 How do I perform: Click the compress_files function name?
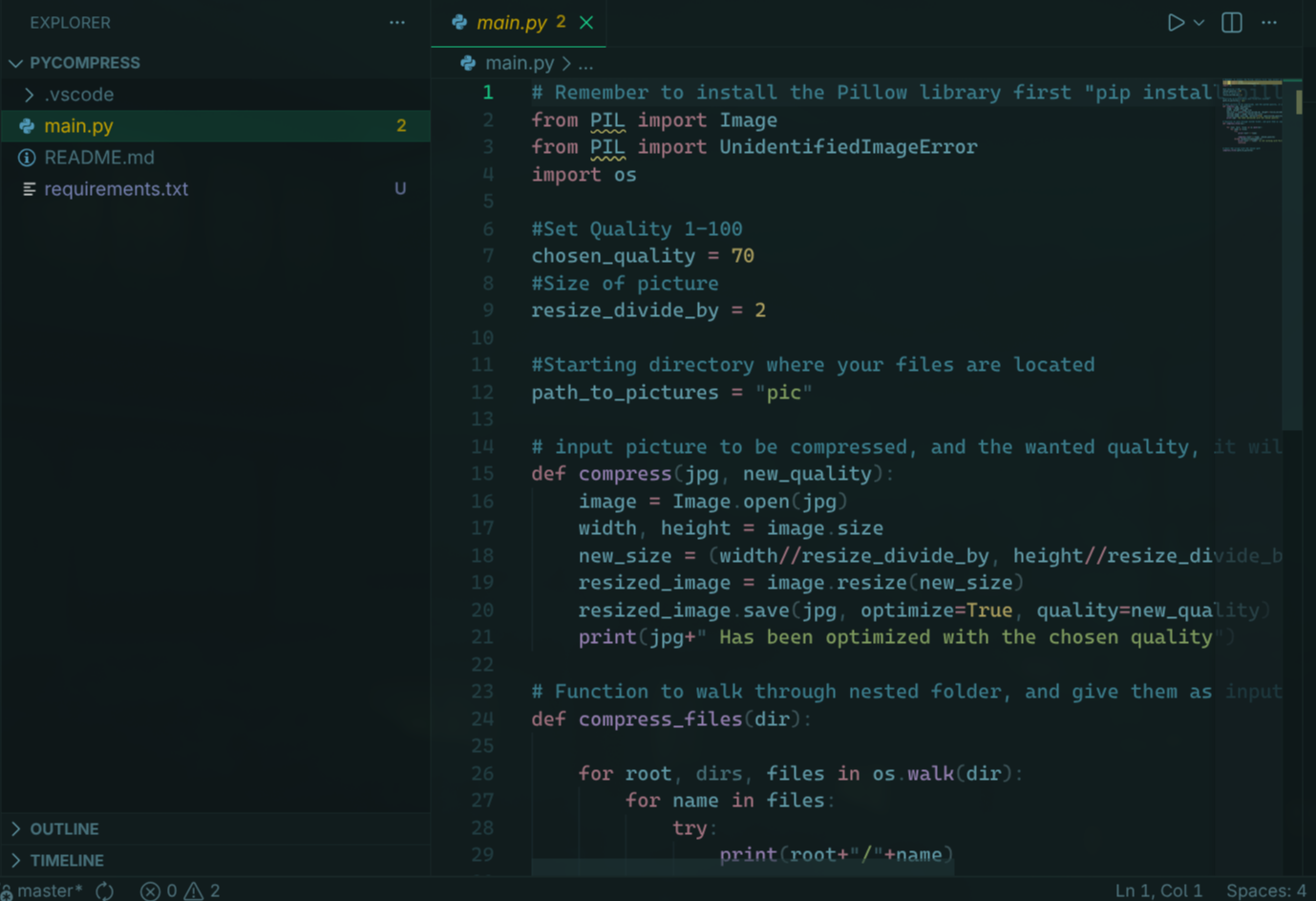coord(660,719)
